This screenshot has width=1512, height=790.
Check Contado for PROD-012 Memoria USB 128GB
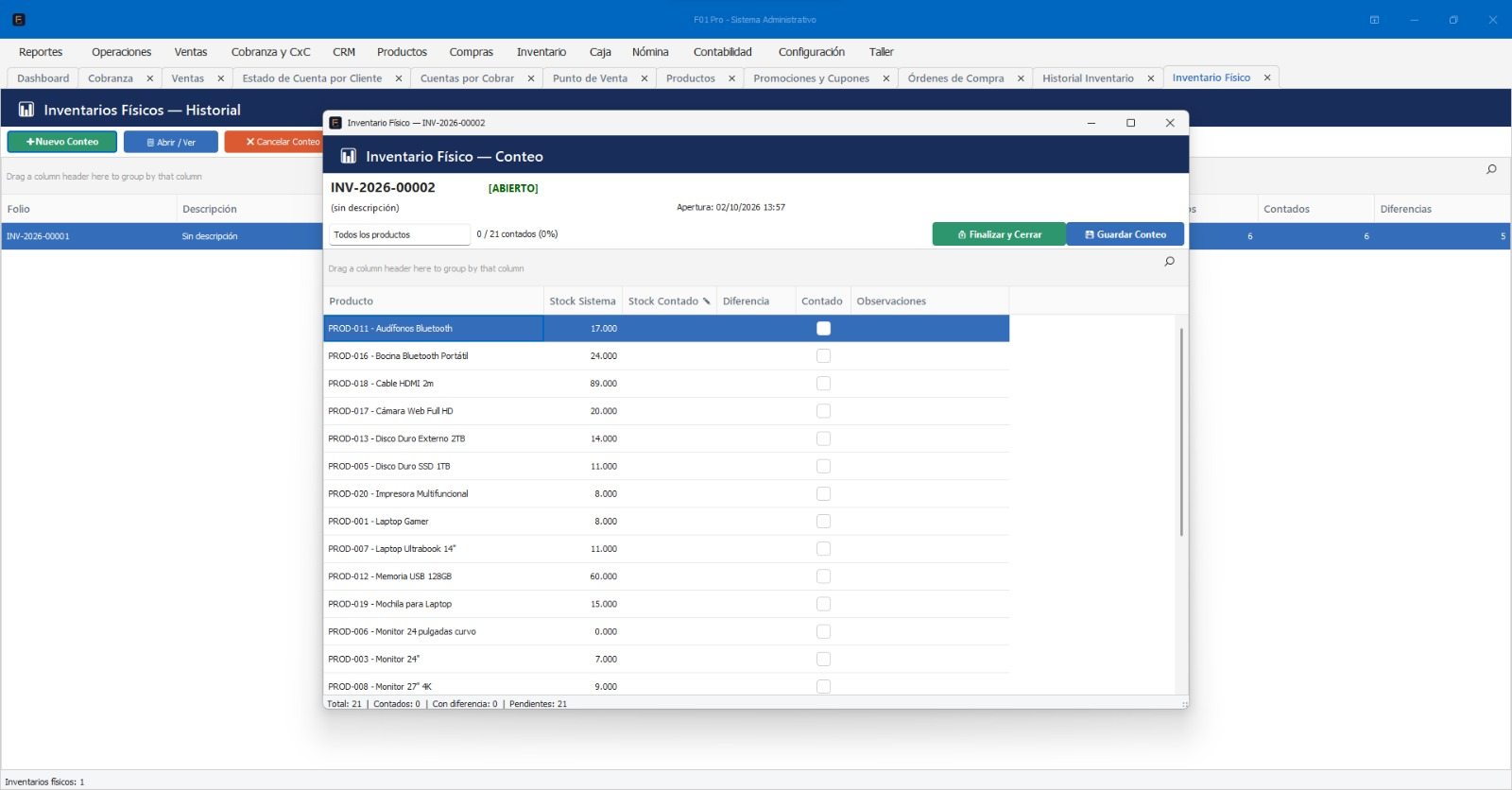823,575
